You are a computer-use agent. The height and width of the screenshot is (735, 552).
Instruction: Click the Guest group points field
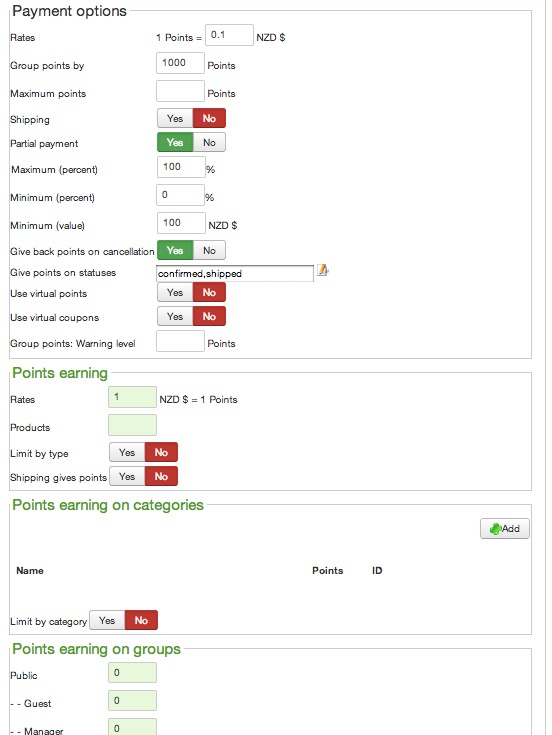(132, 701)
